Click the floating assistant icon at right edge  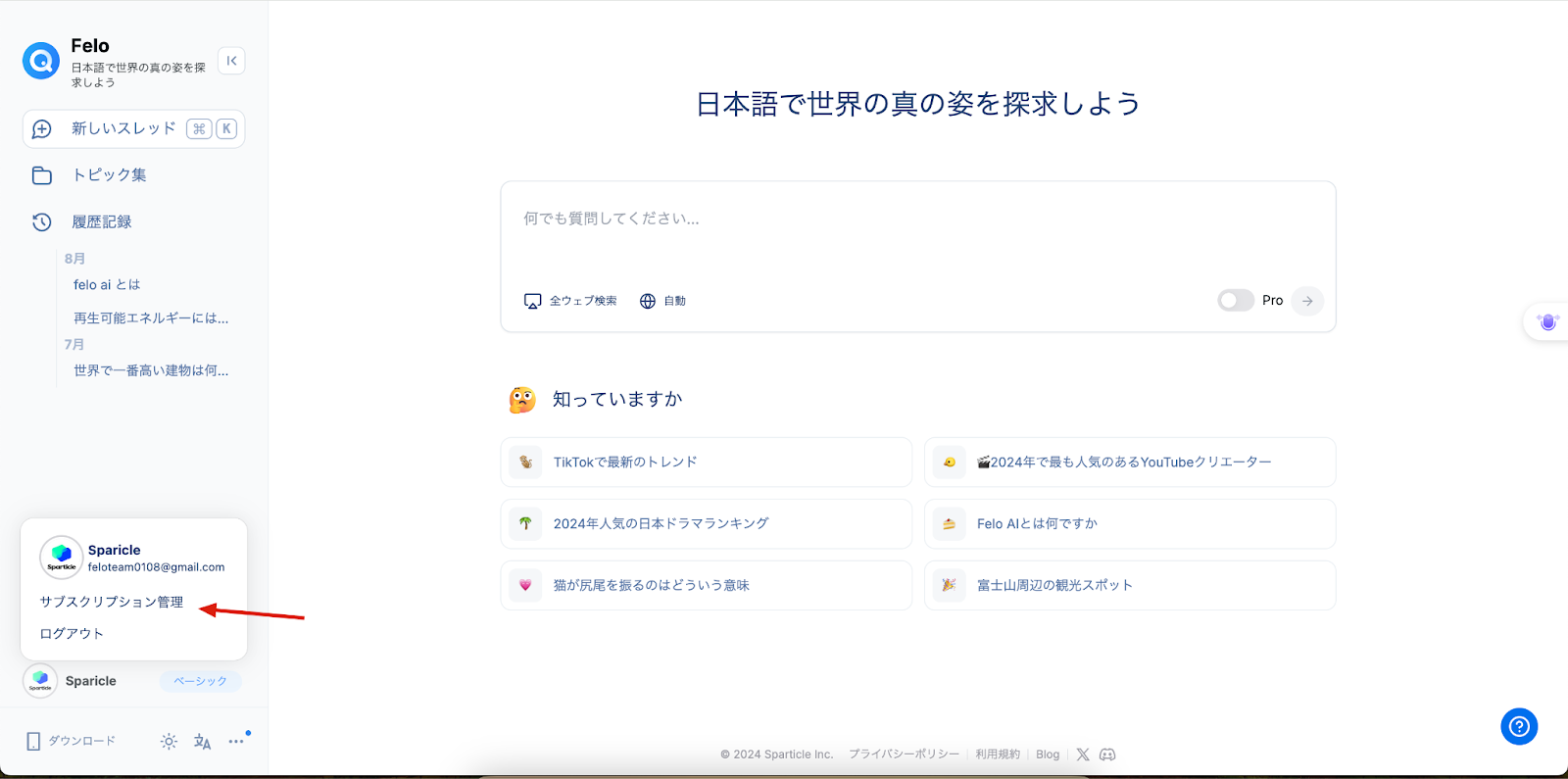click(x=1547, y=321)
